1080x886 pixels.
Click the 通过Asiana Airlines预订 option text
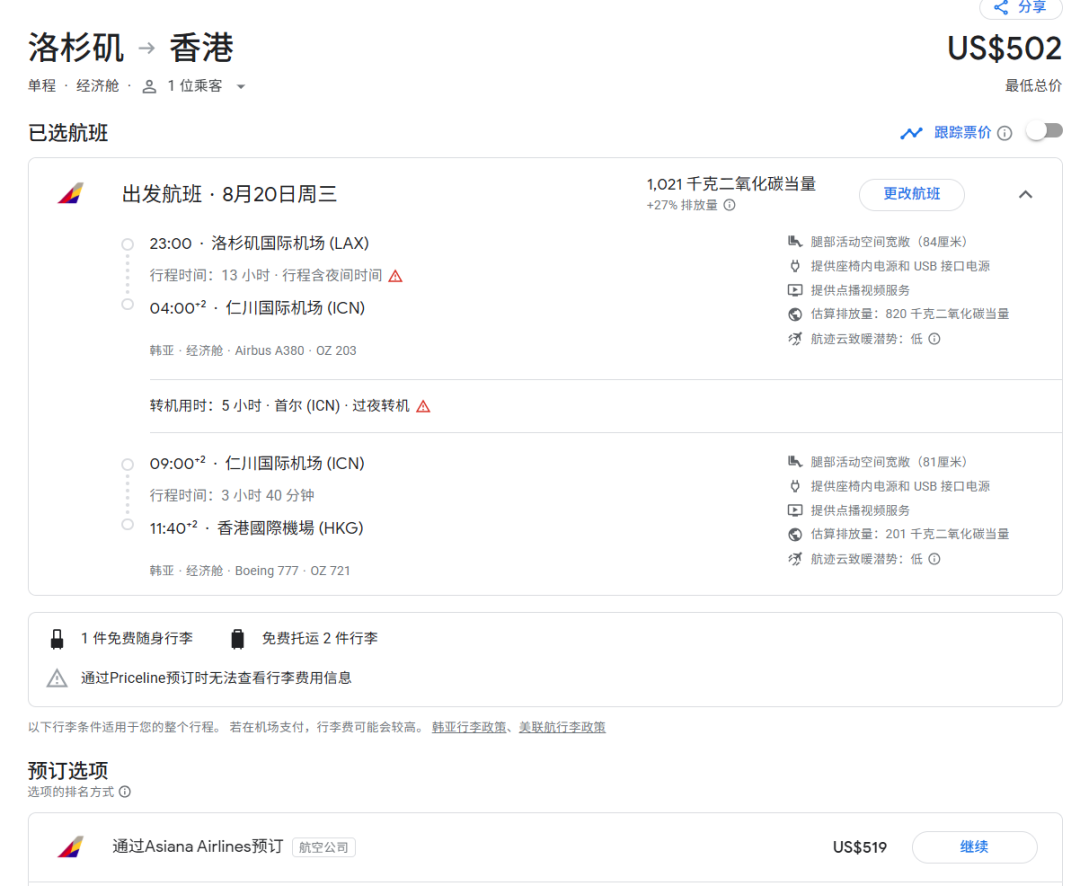click(x=197, y=847)
